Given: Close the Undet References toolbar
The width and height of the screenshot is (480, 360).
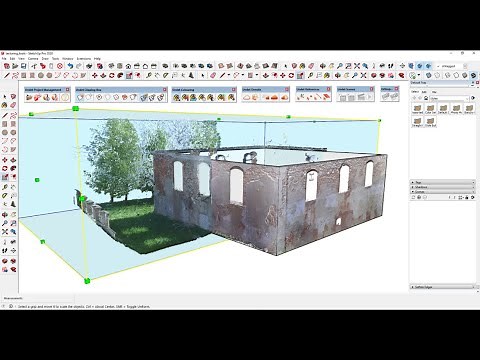Looking at the screenshot, I should (329, 89).
